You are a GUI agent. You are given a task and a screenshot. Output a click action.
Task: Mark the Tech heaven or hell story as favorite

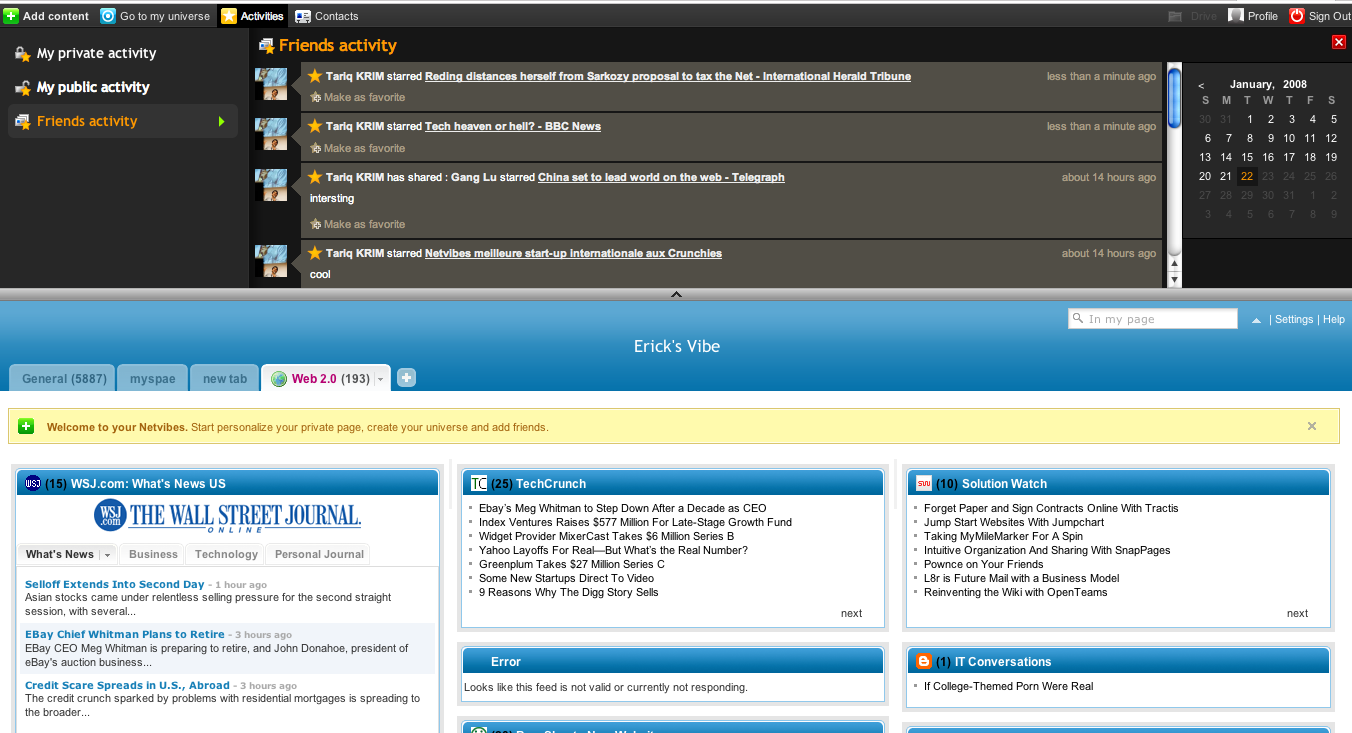(x=358, y=148)
